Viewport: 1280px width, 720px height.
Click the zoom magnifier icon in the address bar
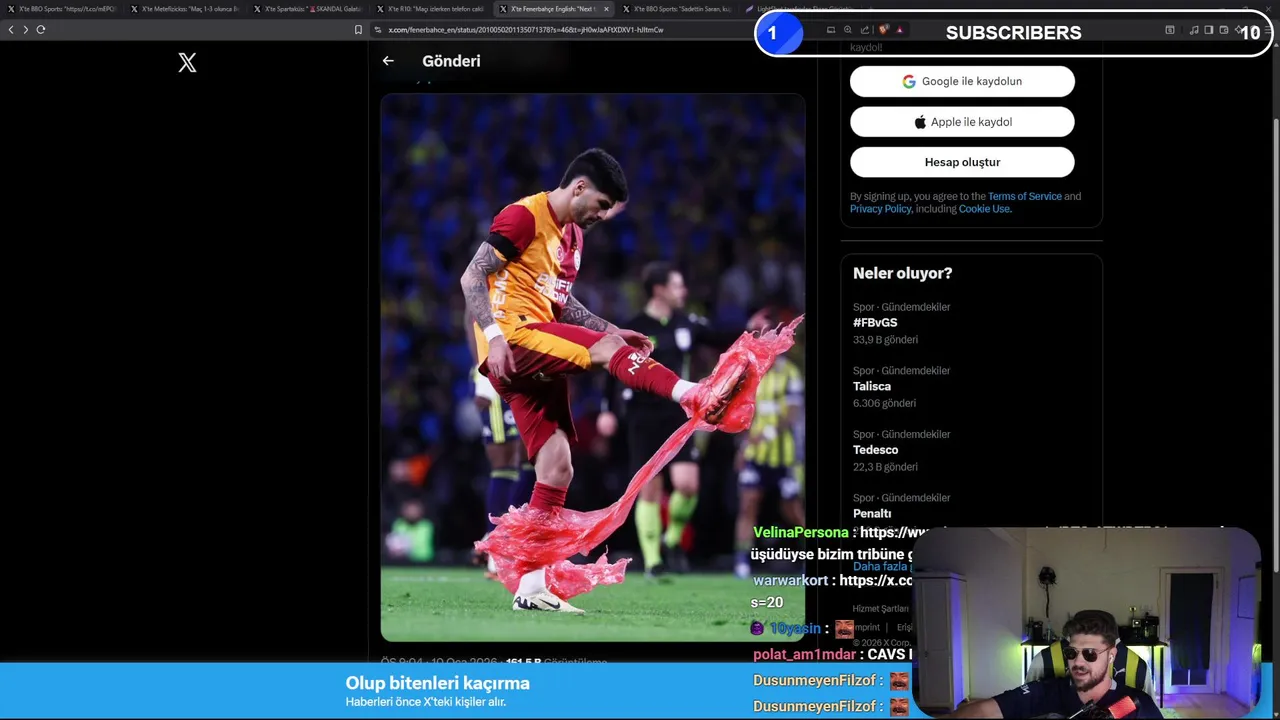point(848,30)
